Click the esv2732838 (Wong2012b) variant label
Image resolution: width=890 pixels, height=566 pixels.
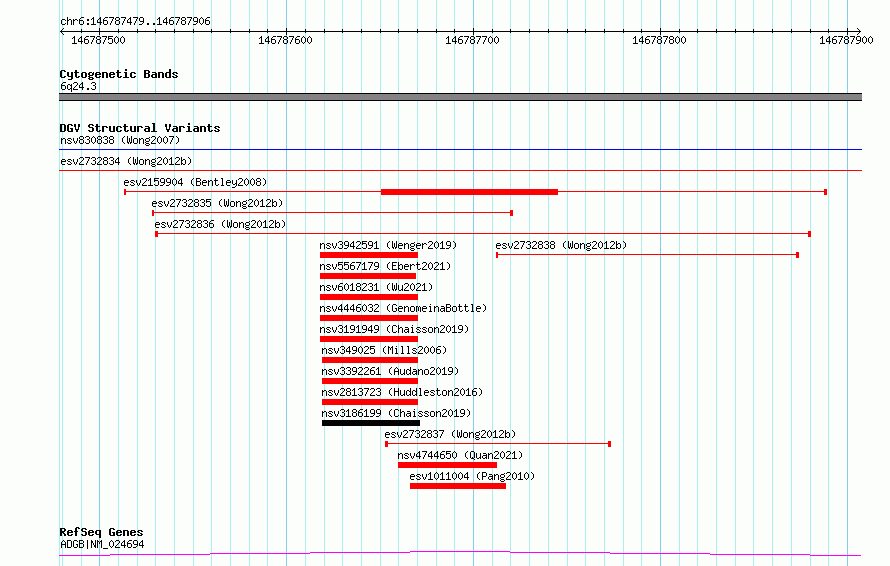(x=561, y=245)
